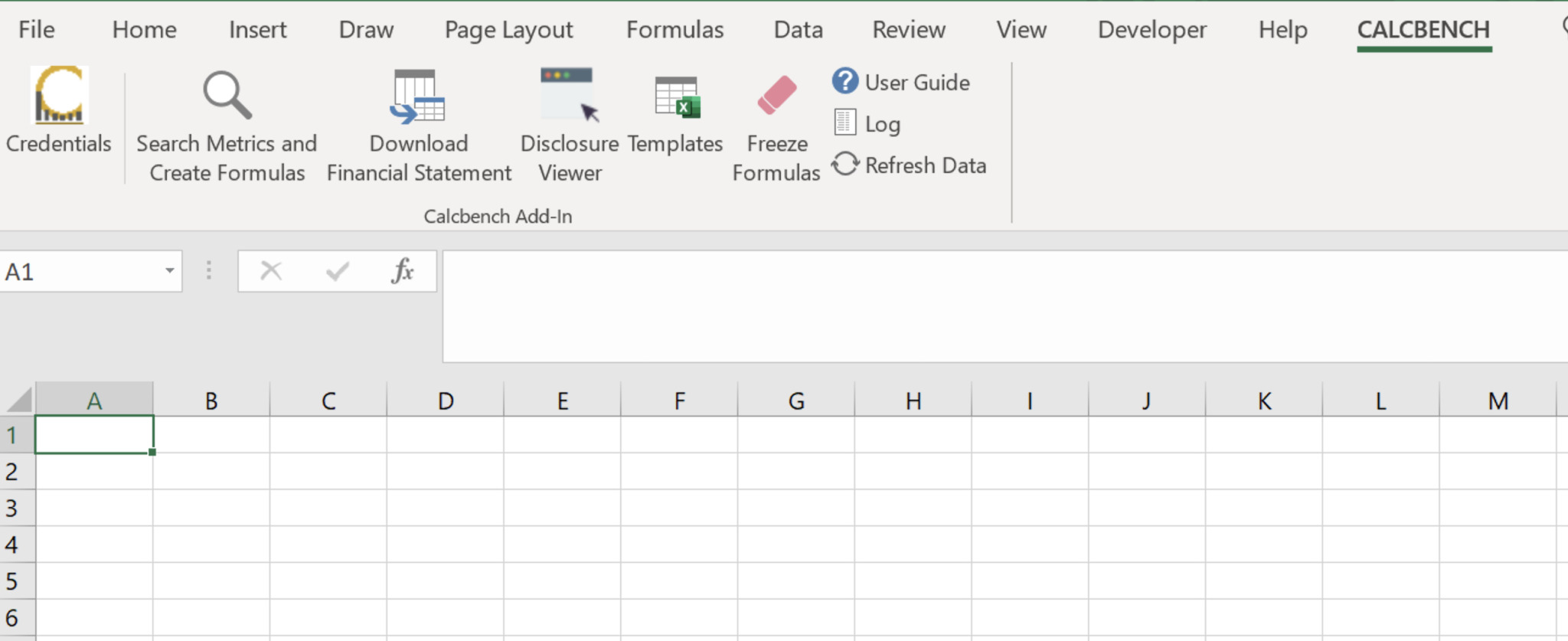The width and height of the screenshot is (1568, 641).
Task: Open the Calcbench Credentials icon
Action: pos(59,96)
